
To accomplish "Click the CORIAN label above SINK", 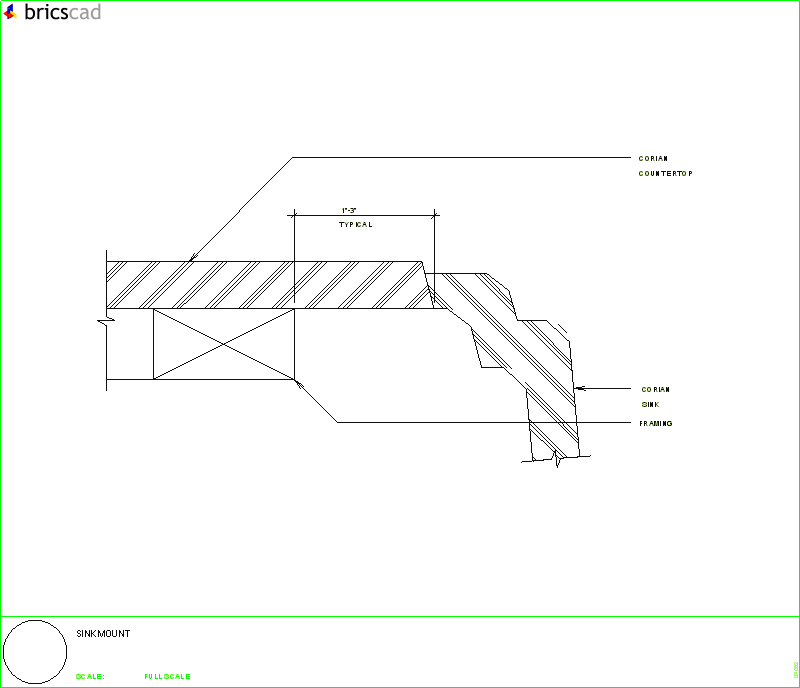I will coord(656,389).
